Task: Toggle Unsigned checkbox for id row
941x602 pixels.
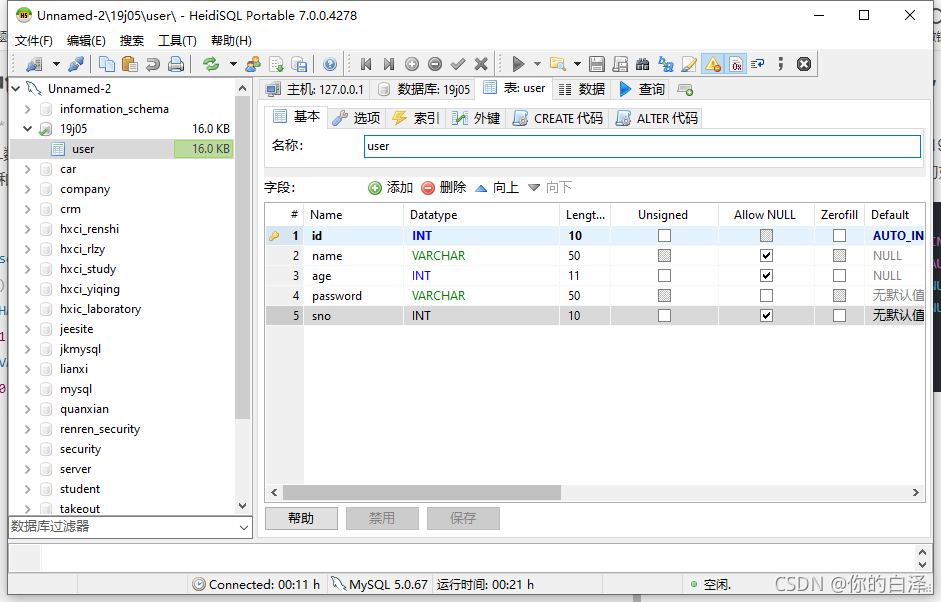Action: point(664,235)
